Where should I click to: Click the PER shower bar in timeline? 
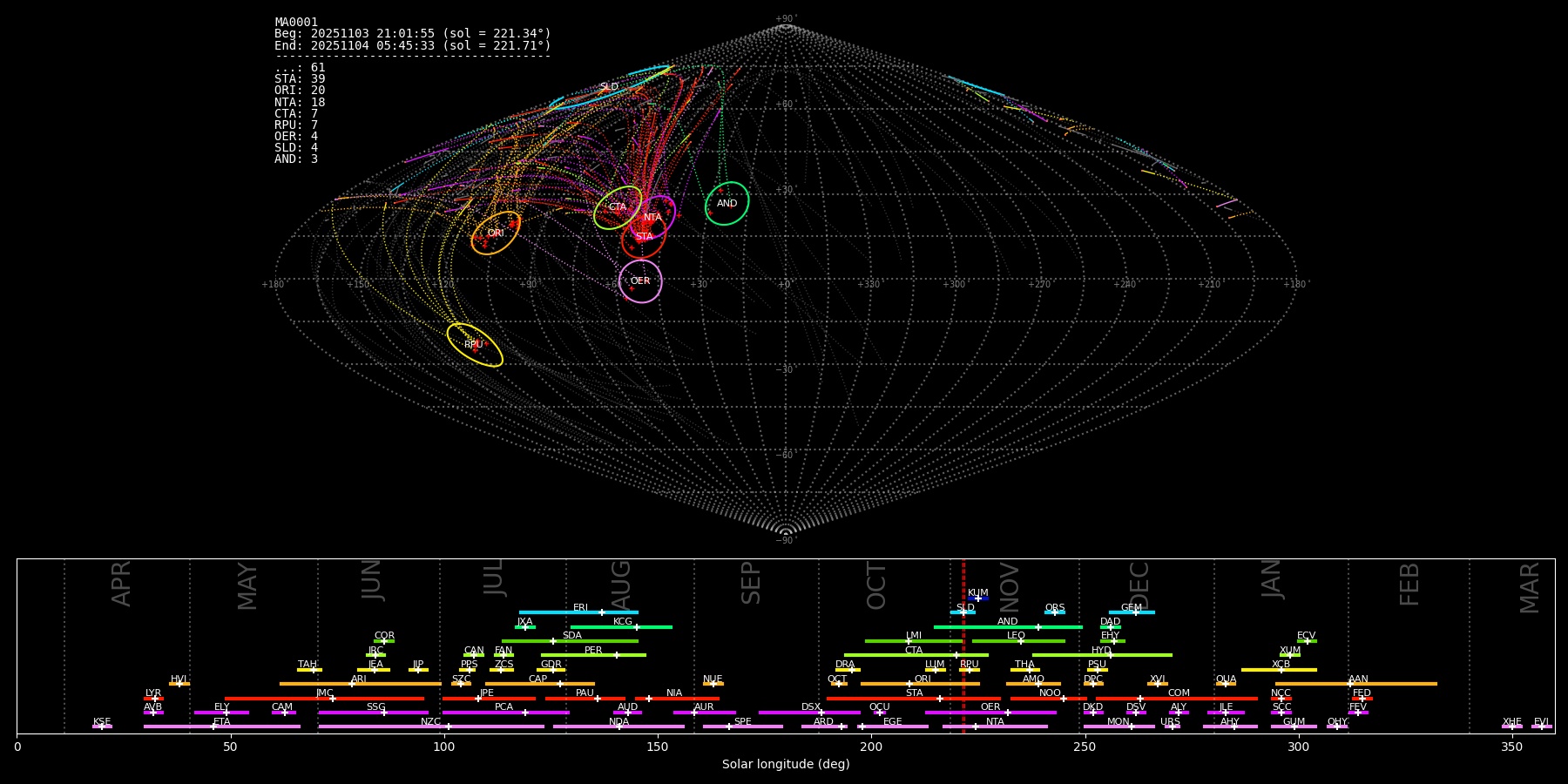coord(593,655)
